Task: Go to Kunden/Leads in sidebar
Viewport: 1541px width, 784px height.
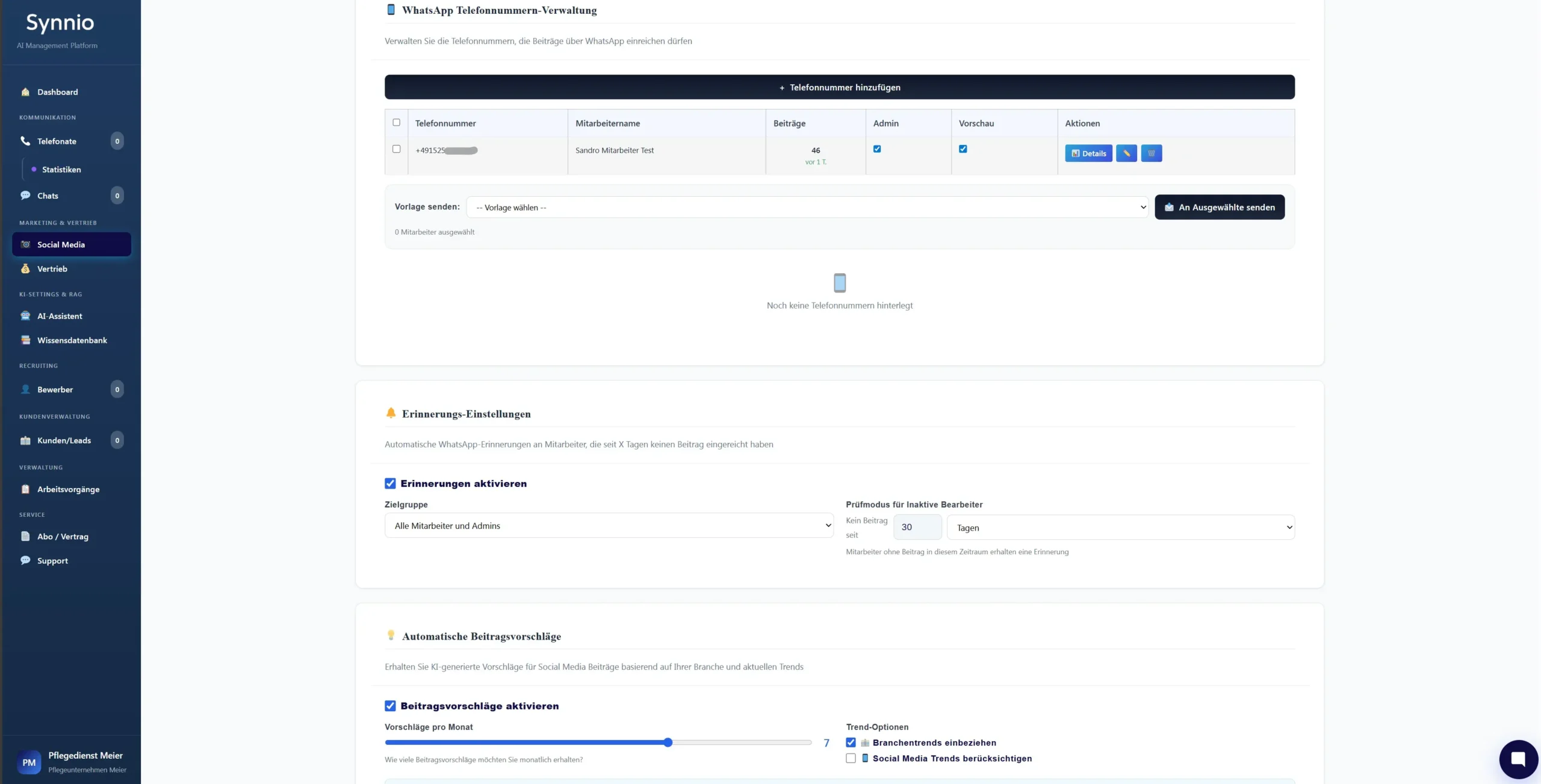Action: coord(64,440)
